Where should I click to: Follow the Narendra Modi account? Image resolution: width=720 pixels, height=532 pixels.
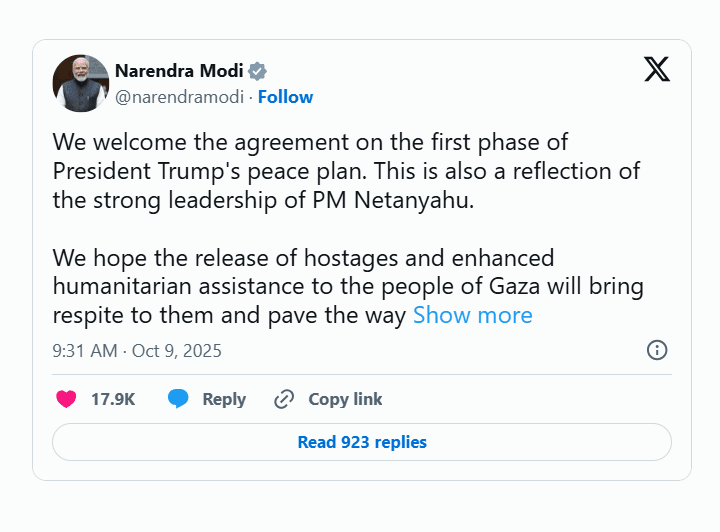286,97
